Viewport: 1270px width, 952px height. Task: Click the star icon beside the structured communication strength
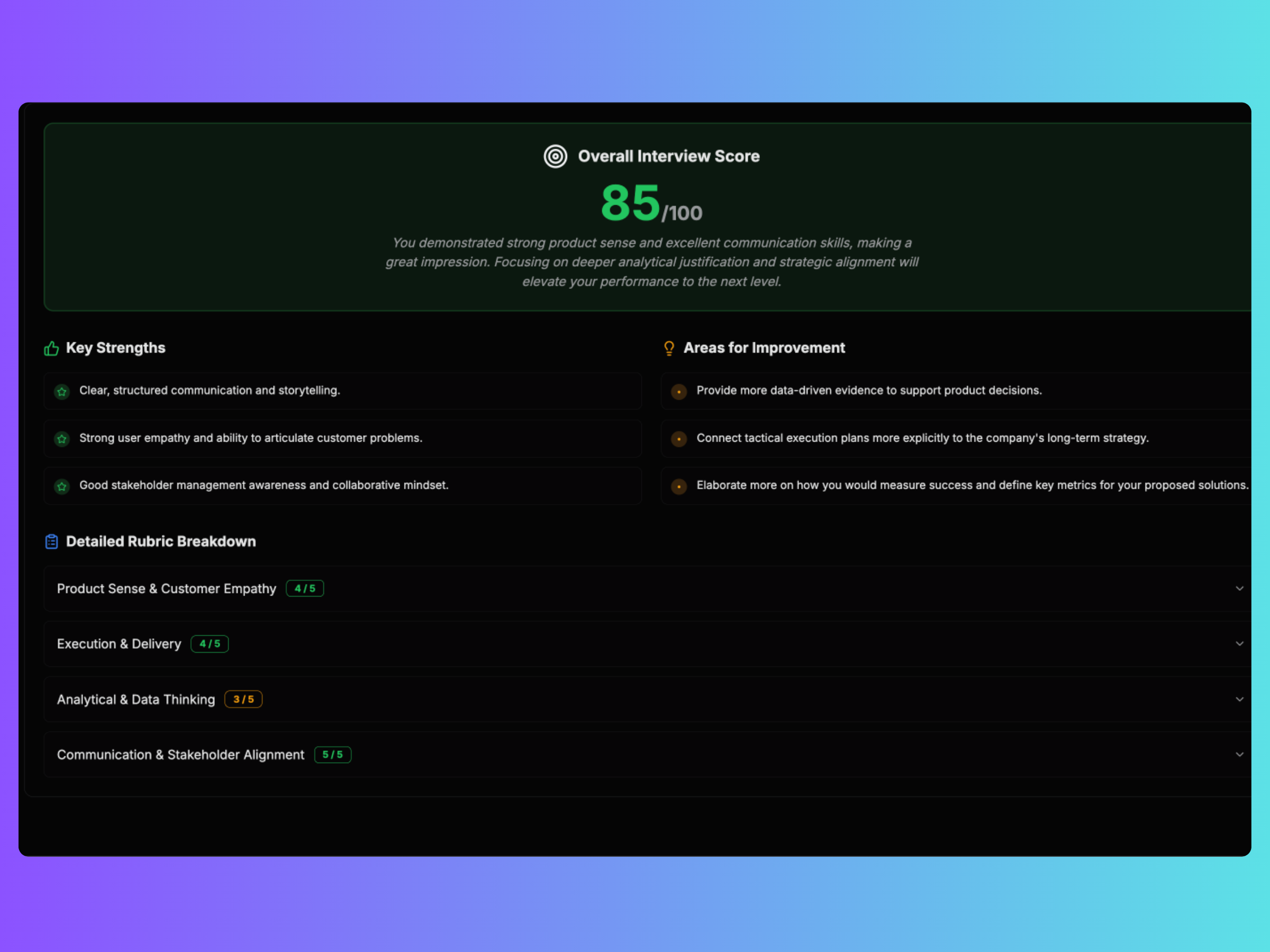click(62, 392)
